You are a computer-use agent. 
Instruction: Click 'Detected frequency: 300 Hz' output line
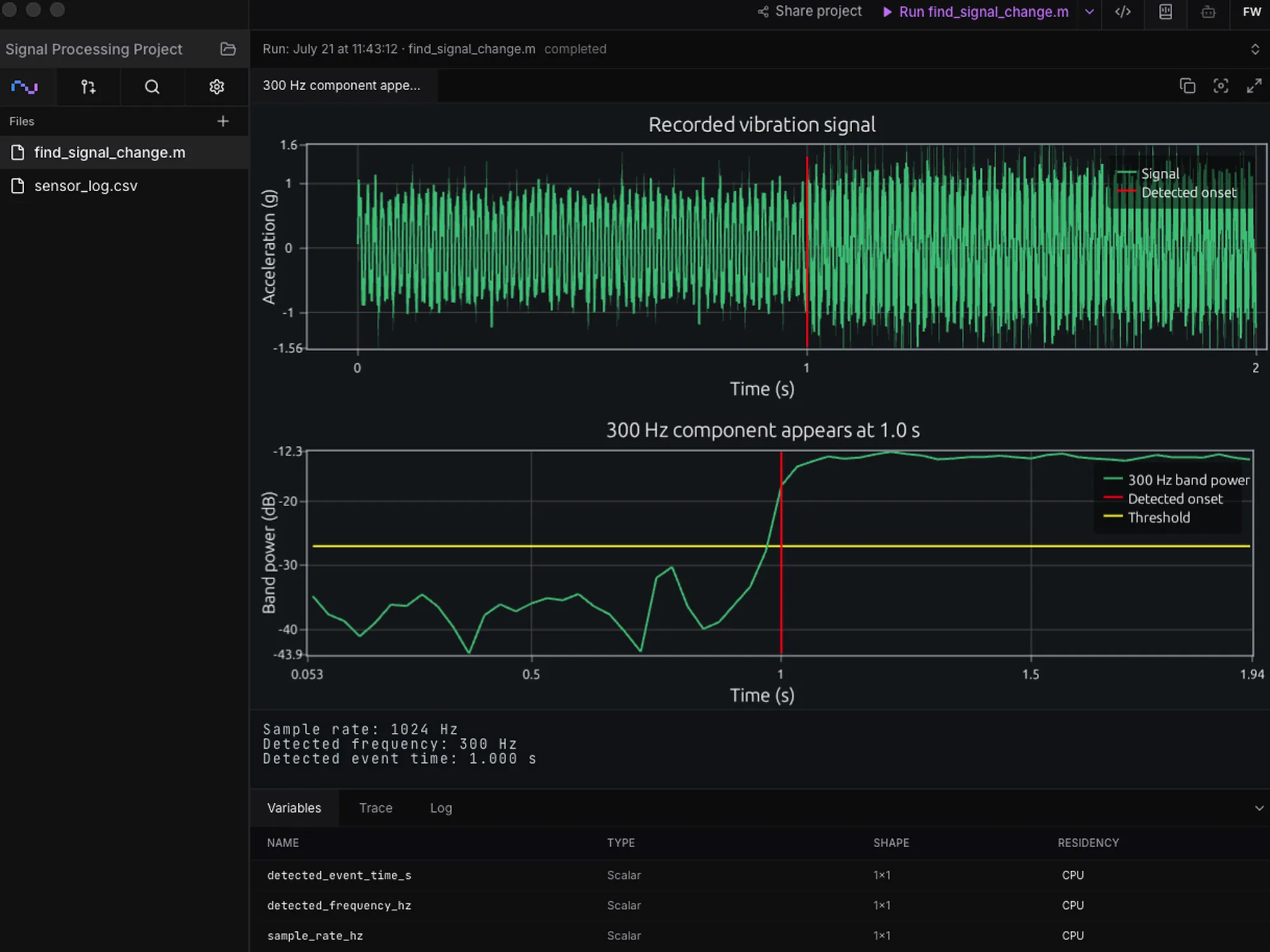coord(390,744)
